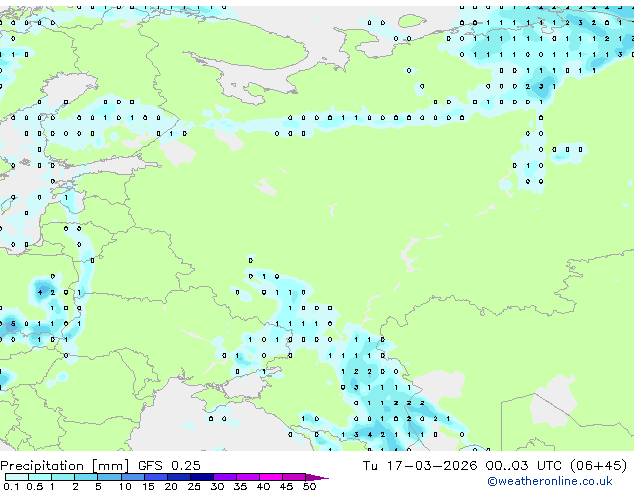
Task: Select the 5–10 mm legend color swatch
Action: 109,477
